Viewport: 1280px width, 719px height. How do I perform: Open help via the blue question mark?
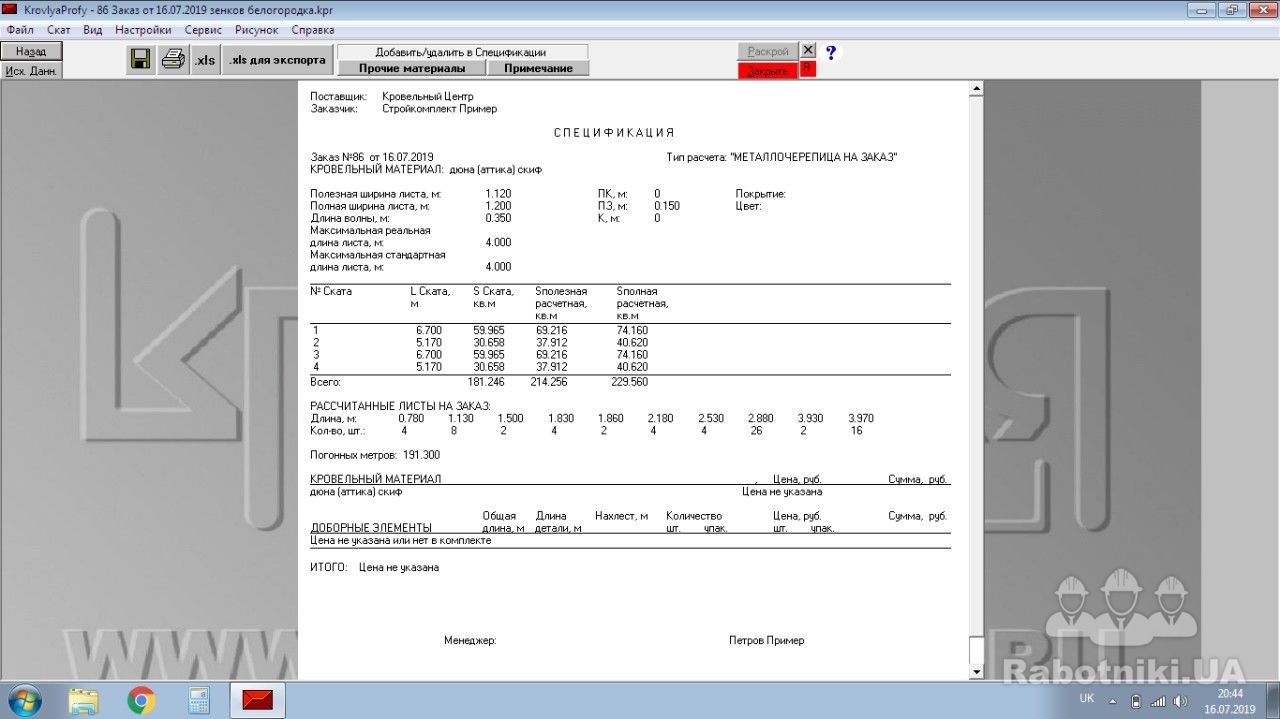point(830,52)
